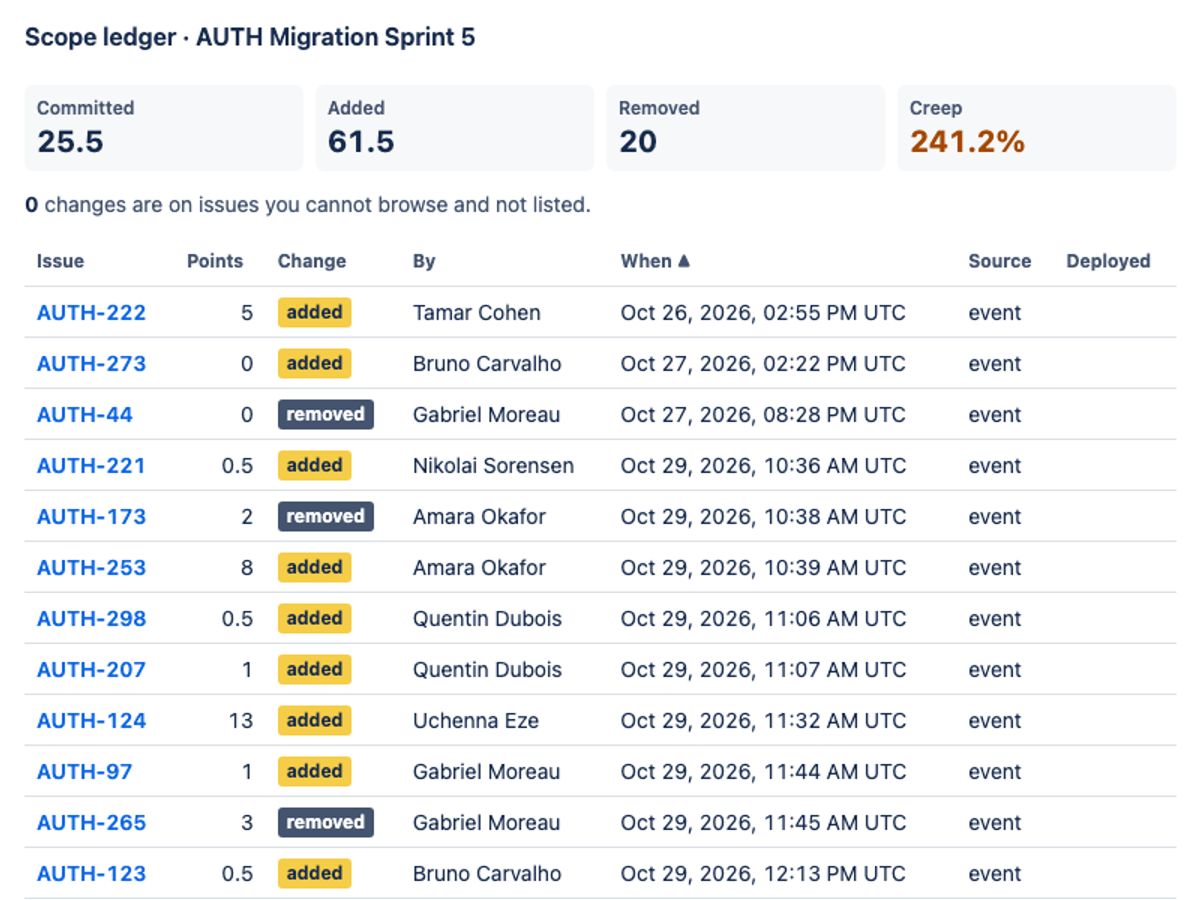Click the Scope ledger AUTH Migration Sprint 5 title

coord(250,38)
